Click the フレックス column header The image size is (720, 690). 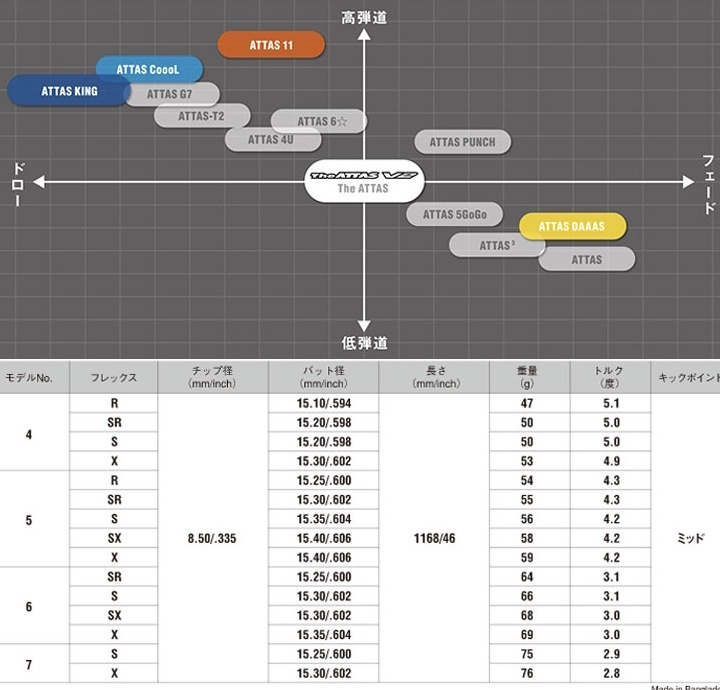click(113, 377)
